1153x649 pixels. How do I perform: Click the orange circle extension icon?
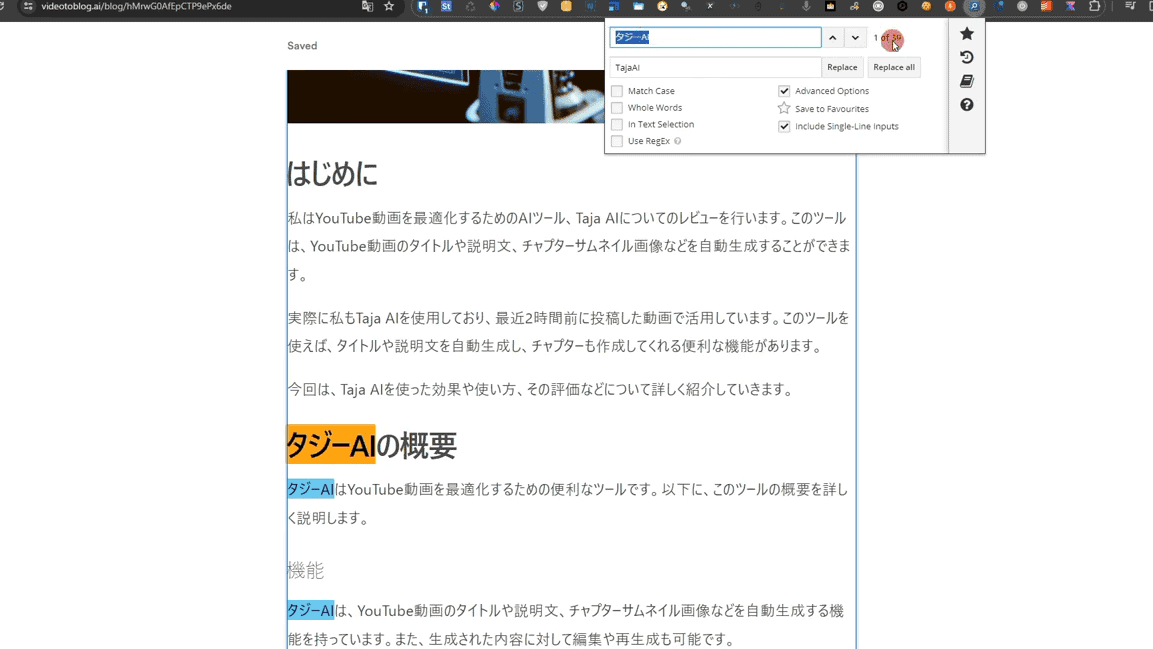pos(949,6)
